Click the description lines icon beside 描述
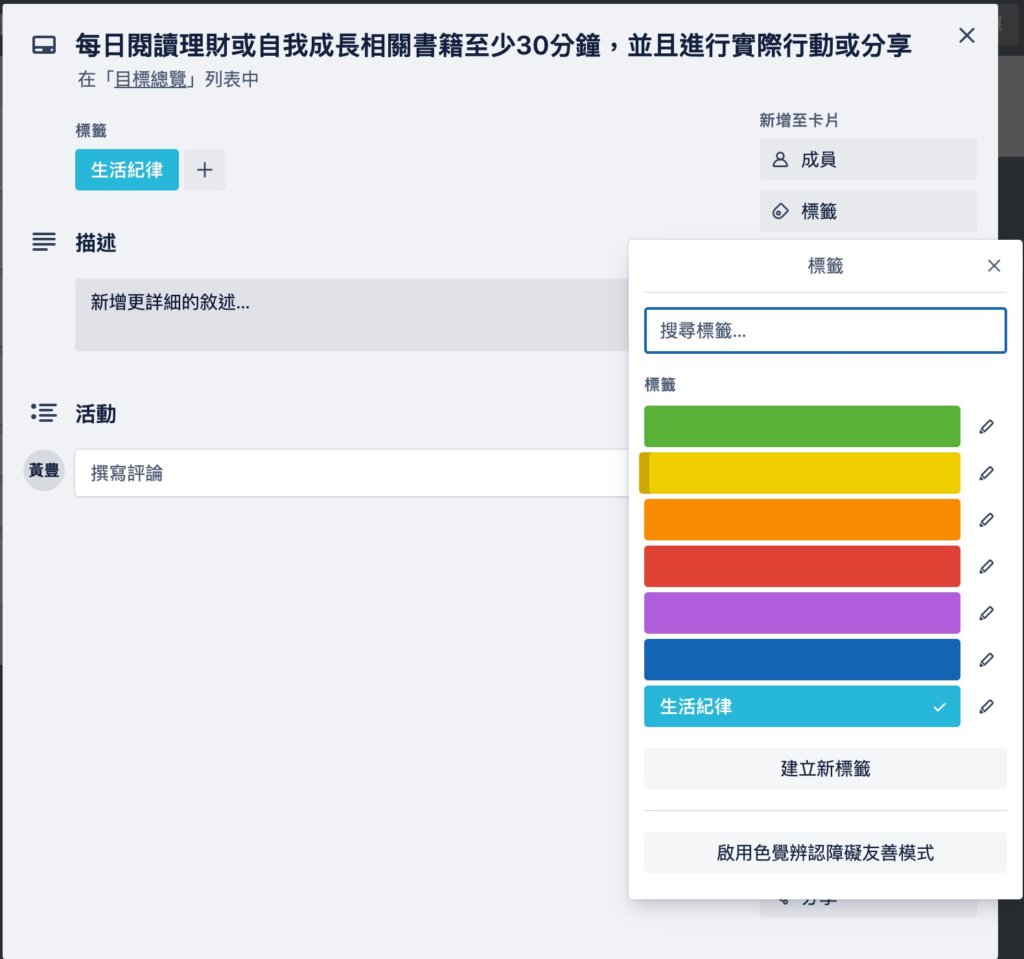This screenshot has height=959, width=1024. tap(44, 242)
